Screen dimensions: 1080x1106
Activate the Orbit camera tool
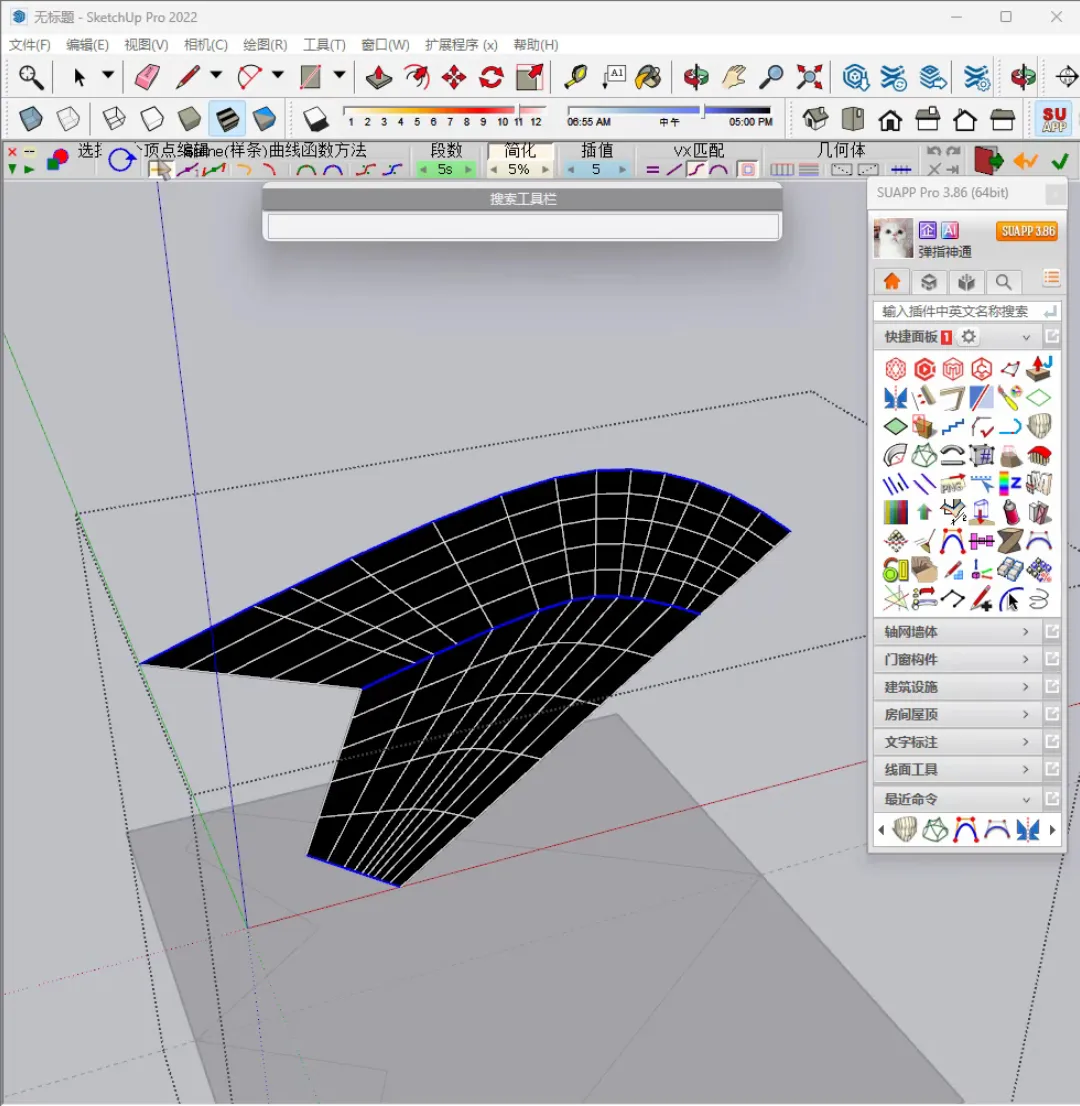[696, 76]
